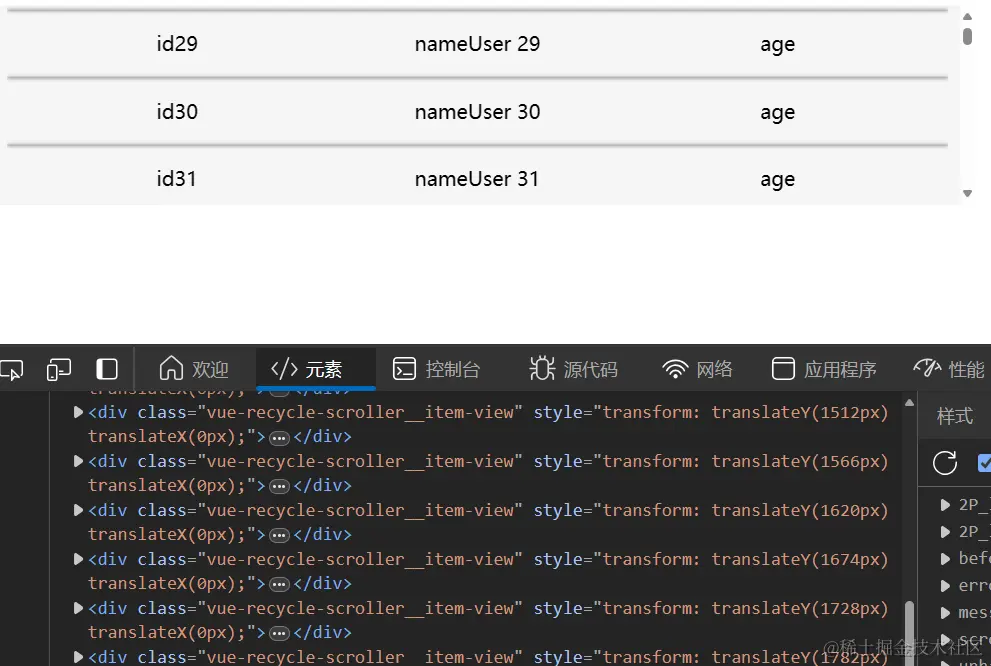The image size is (991, 666).
Task: Select the nameUser 30 cell
Action: click(x=477, y=112)
